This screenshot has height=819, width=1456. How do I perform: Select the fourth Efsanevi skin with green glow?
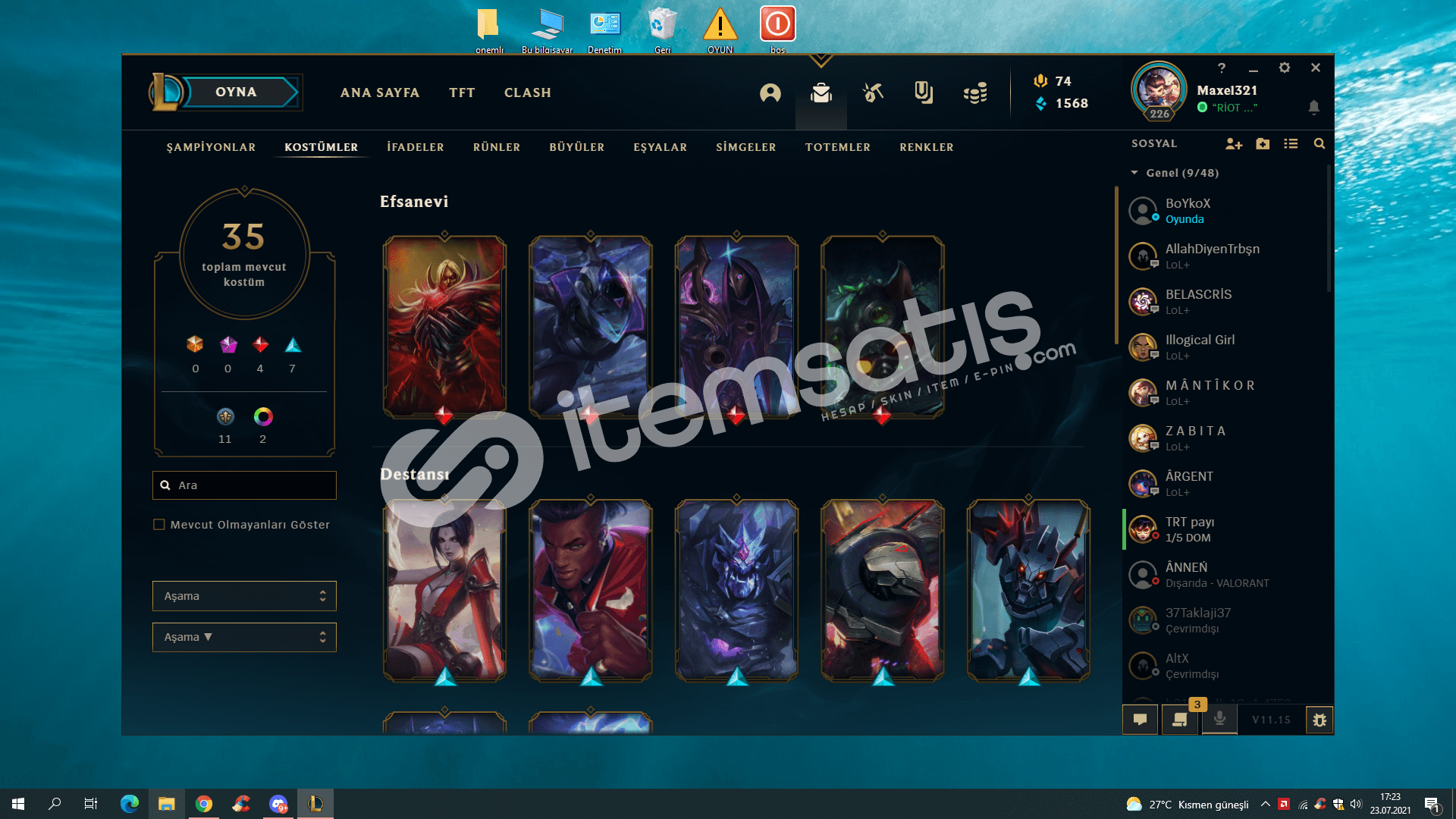[x=883, y=326]
